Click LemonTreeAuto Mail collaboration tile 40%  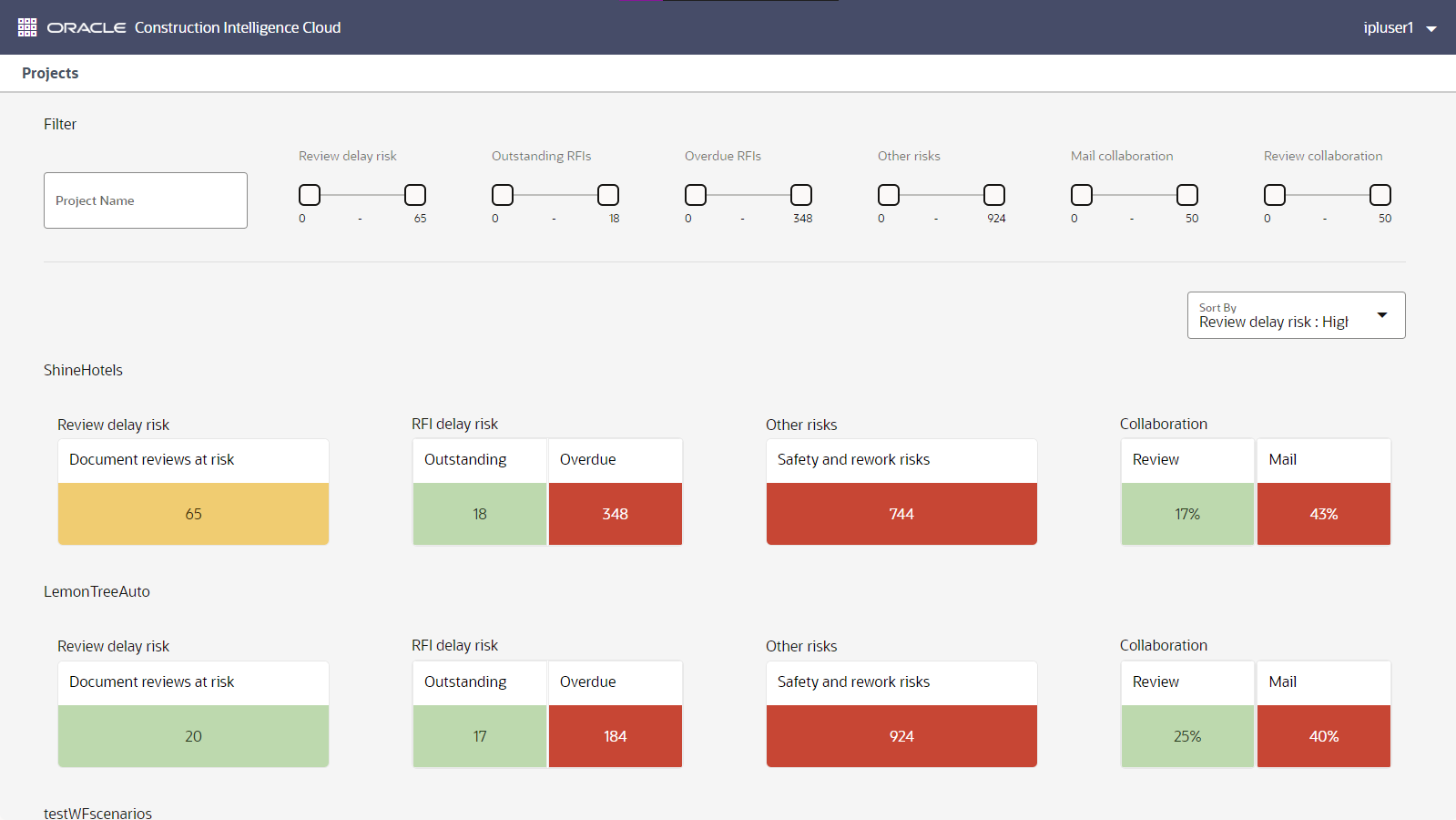pos(1324,736)
